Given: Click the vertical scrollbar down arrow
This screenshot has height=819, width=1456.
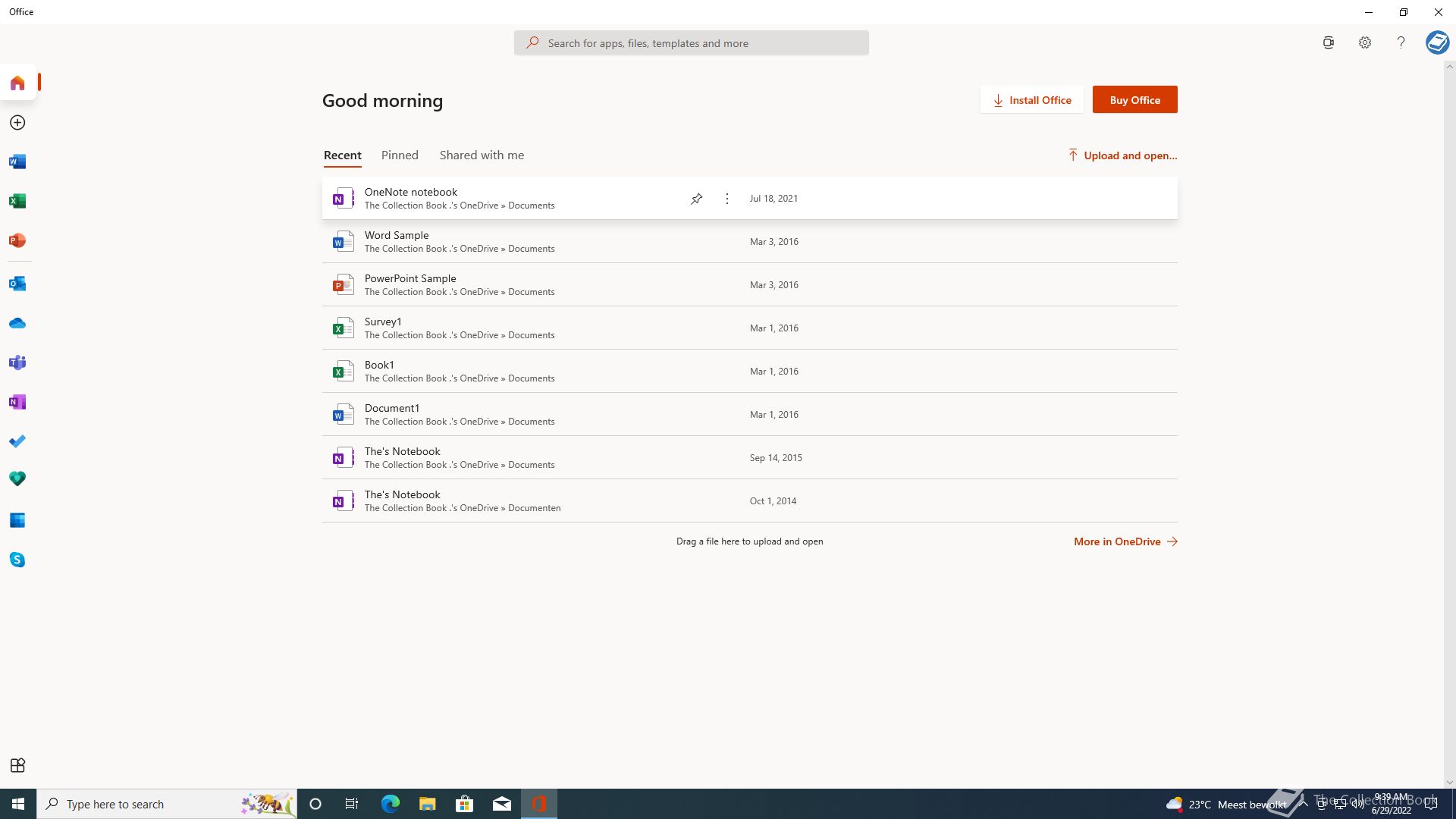Looking at the screenshot, I should 1449,783.
